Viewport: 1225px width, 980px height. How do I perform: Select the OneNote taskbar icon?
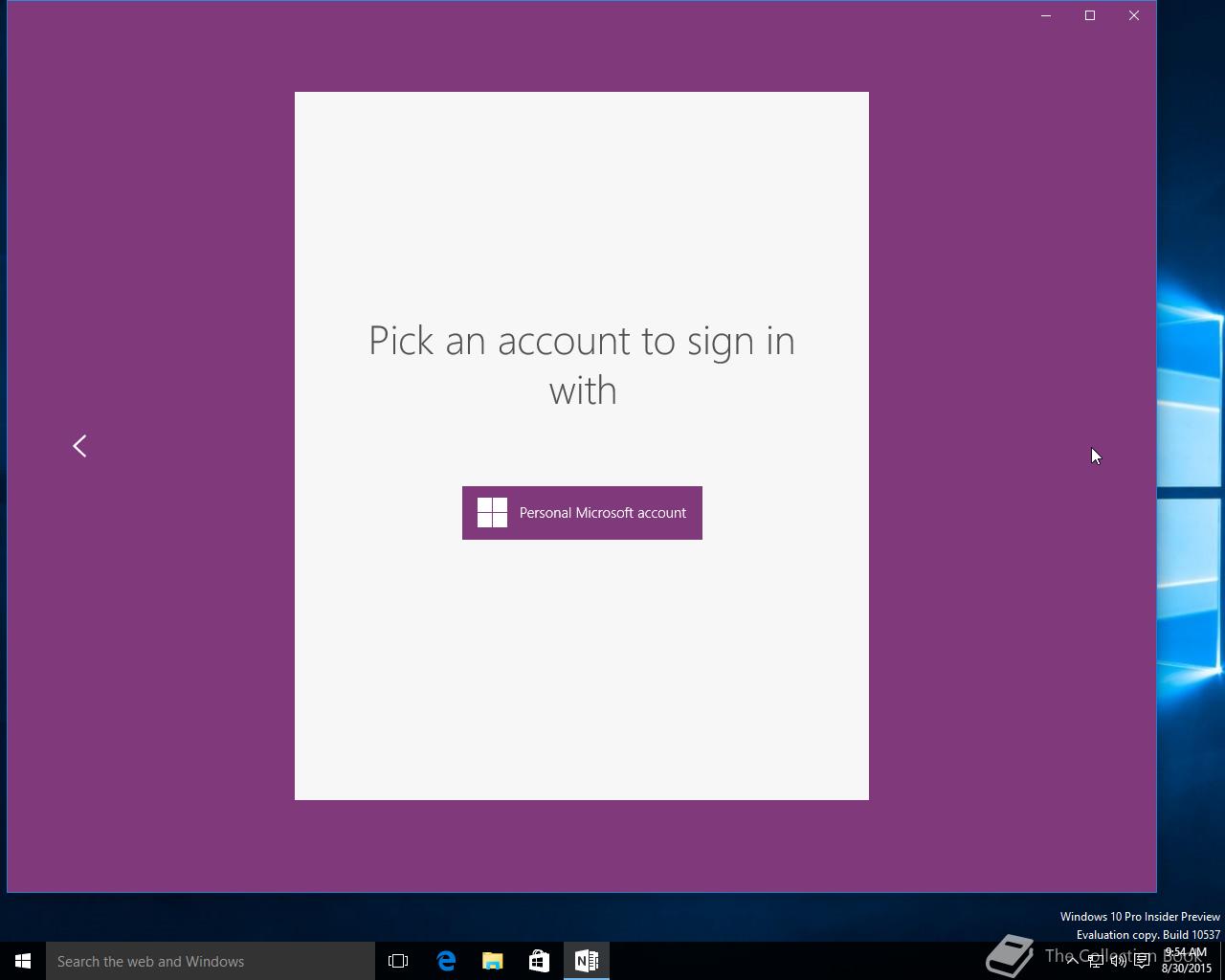[x=587, y=961]
